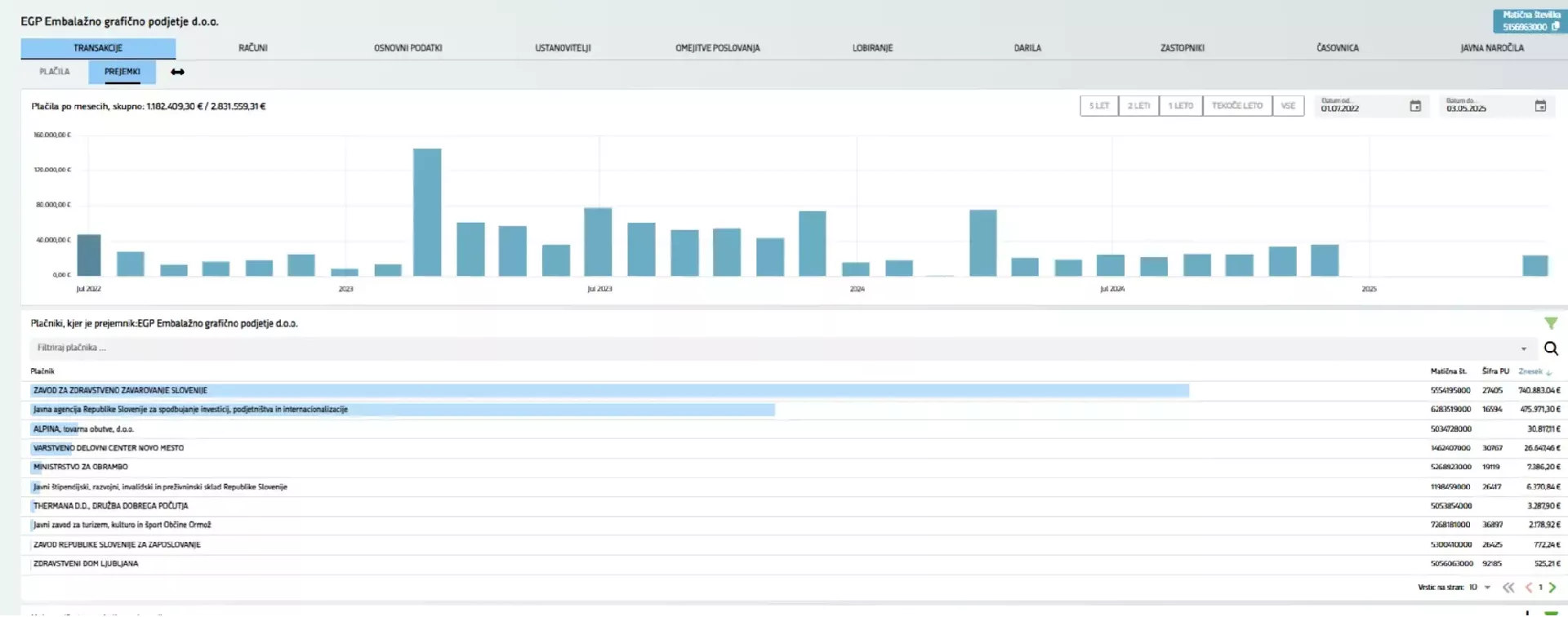Click the 'Filtriraj plačnika' input field
Screen dimensions: 1568x617
click(x=735, y=348)
